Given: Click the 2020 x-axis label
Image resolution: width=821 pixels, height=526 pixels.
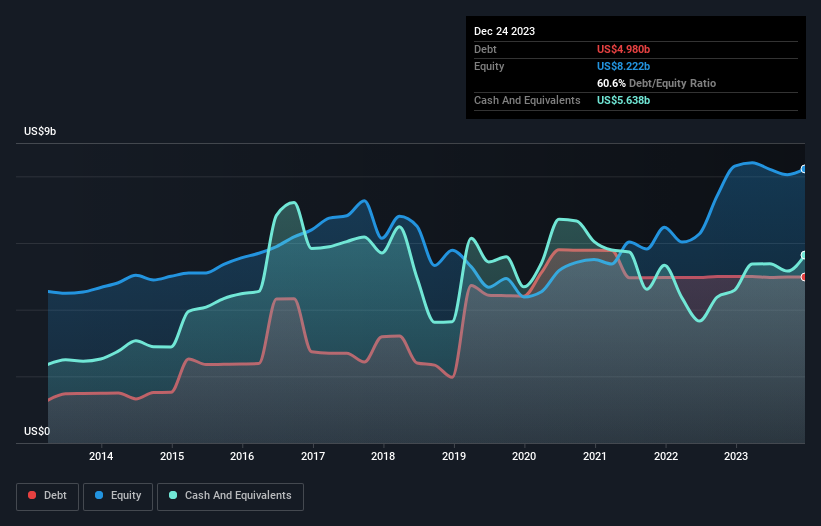Looking at the screenshot, I should tap(524, 456).
